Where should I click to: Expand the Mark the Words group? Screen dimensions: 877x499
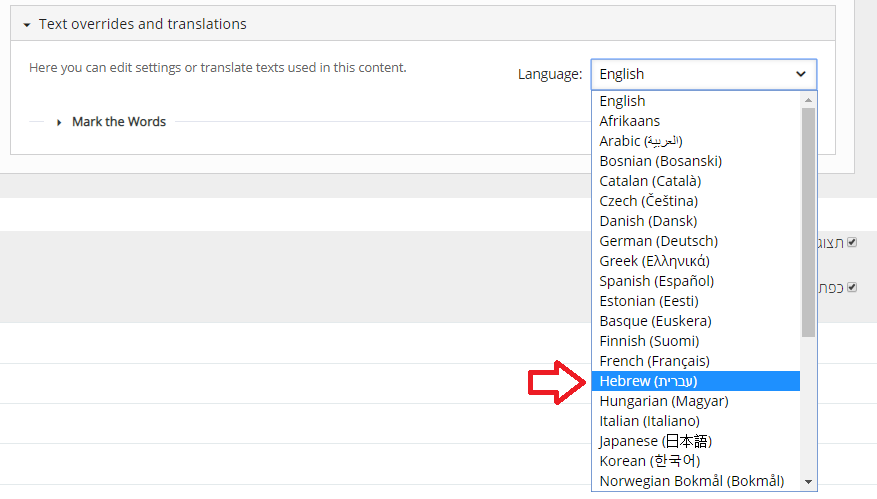point(118,122)
